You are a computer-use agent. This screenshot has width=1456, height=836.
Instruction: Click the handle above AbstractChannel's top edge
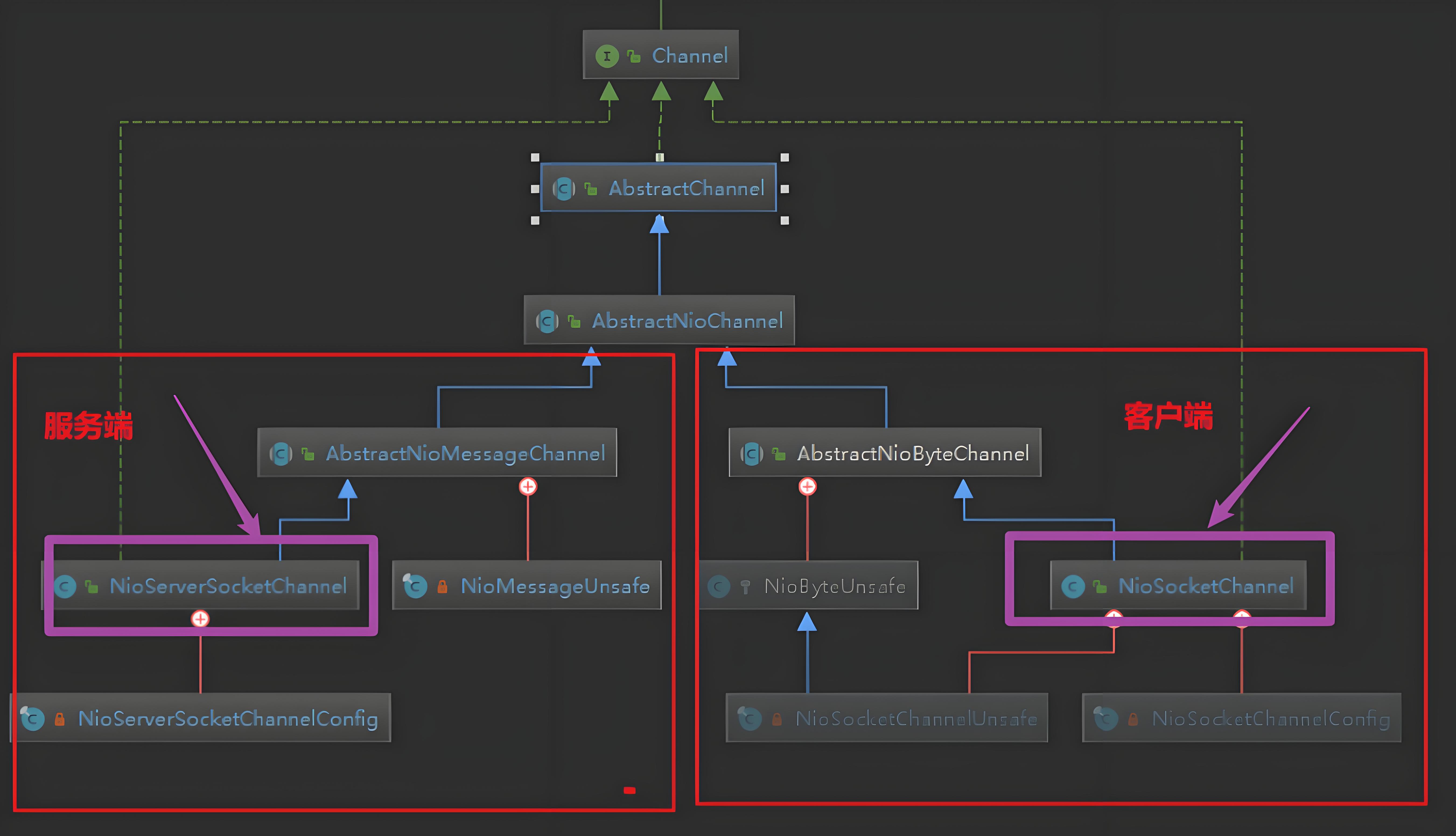pyautogui.click(x=660, y=157)
